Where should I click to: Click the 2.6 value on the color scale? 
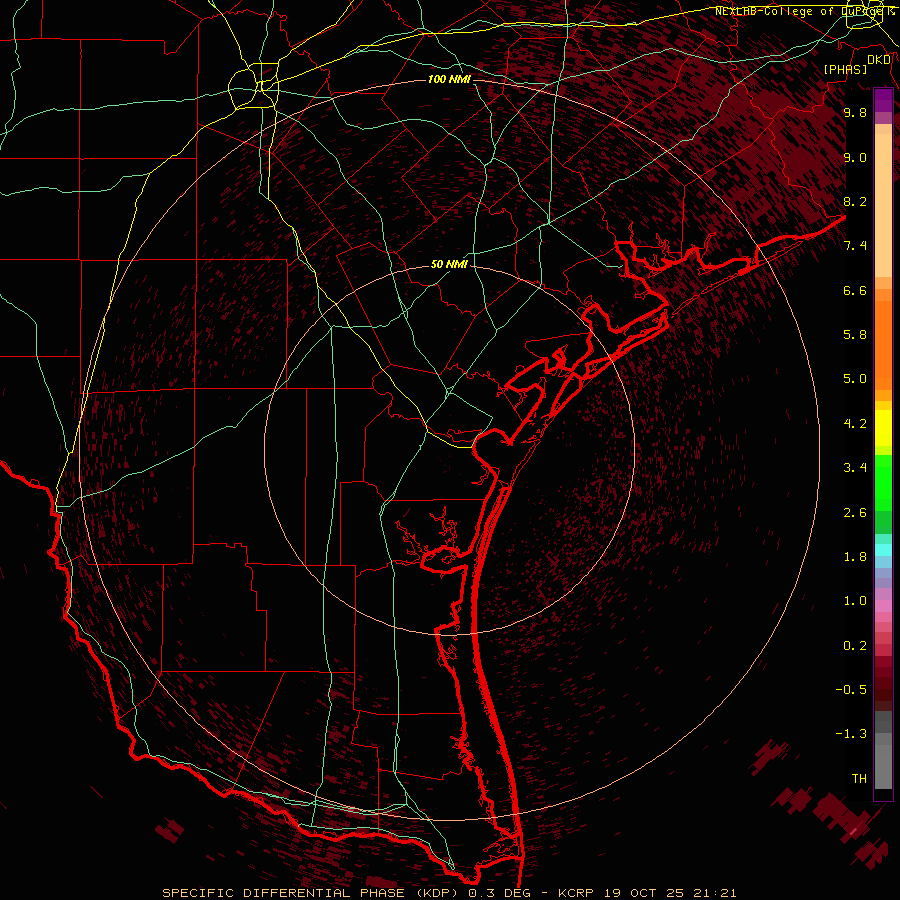click(855, 513)
